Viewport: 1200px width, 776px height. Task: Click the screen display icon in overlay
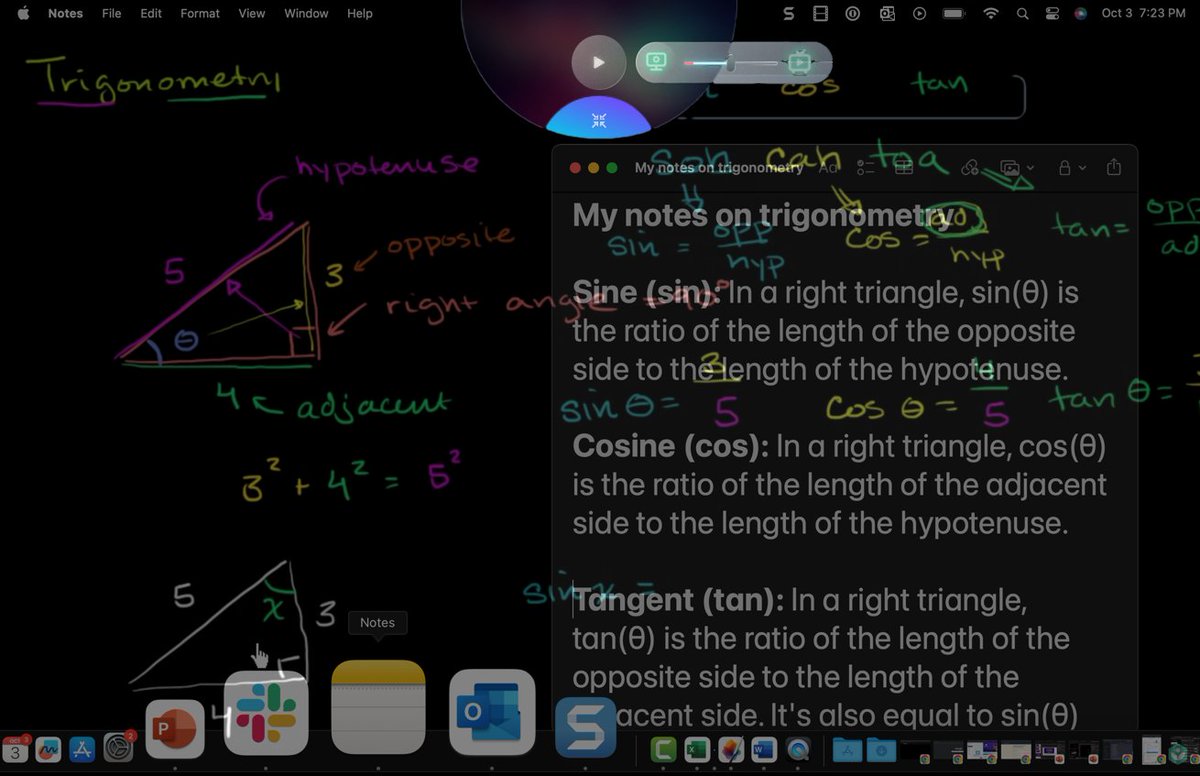(x=656, y=62)
